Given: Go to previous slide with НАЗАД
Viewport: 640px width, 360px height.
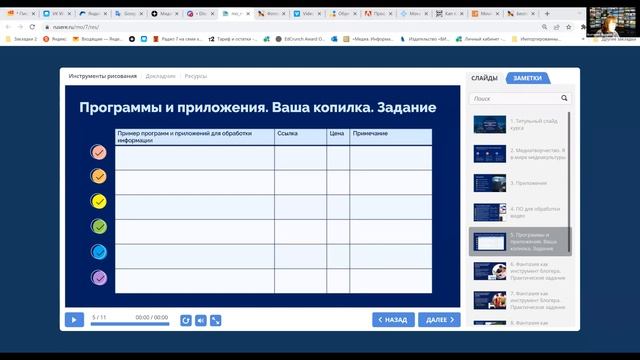Looking at the screenshot, I should click(x=393, y=320).
